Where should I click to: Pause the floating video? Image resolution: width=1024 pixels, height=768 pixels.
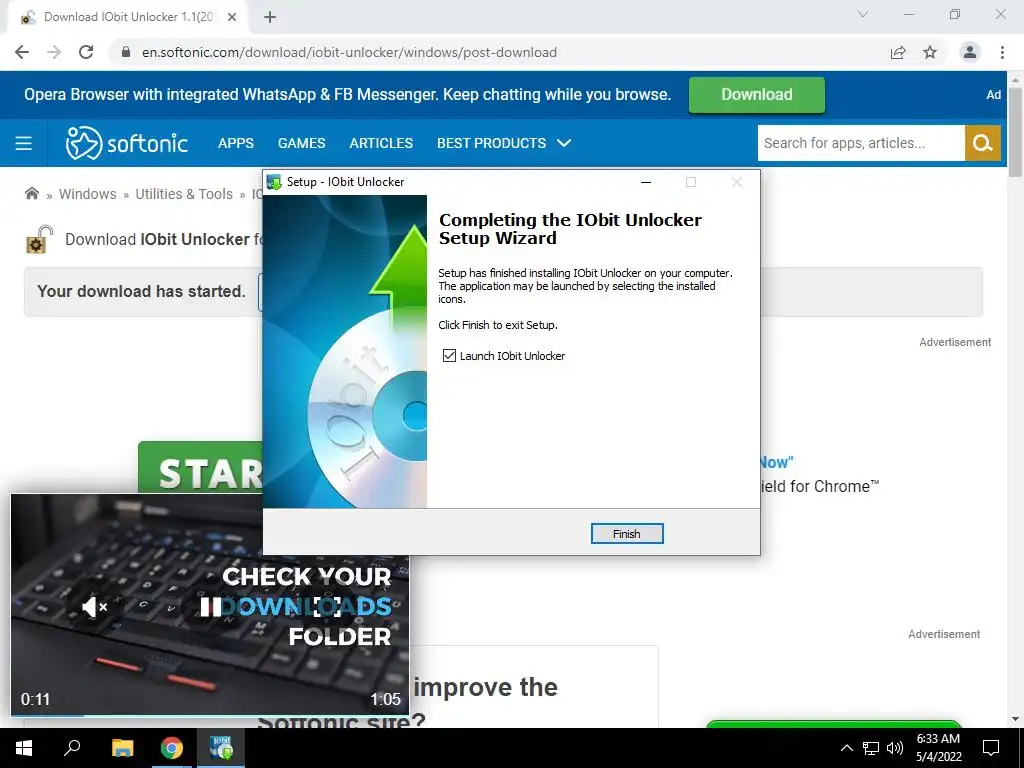[x=210, y=607]
